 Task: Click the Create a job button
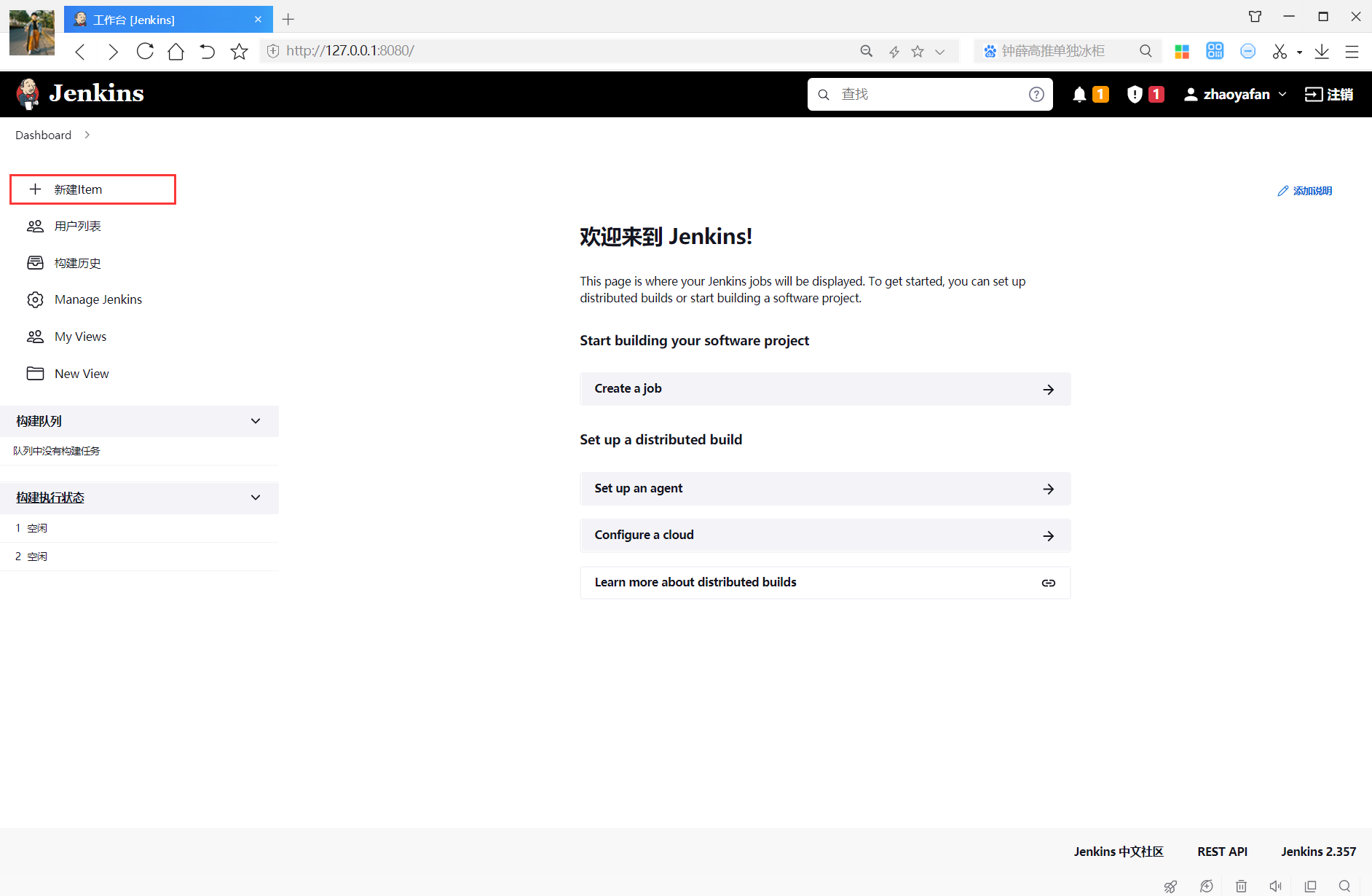coord(825,389)
